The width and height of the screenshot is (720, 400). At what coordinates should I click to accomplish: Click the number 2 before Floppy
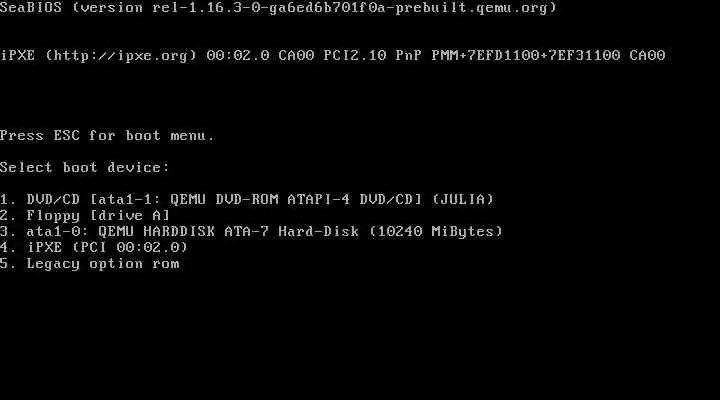[x=5, y=215]
